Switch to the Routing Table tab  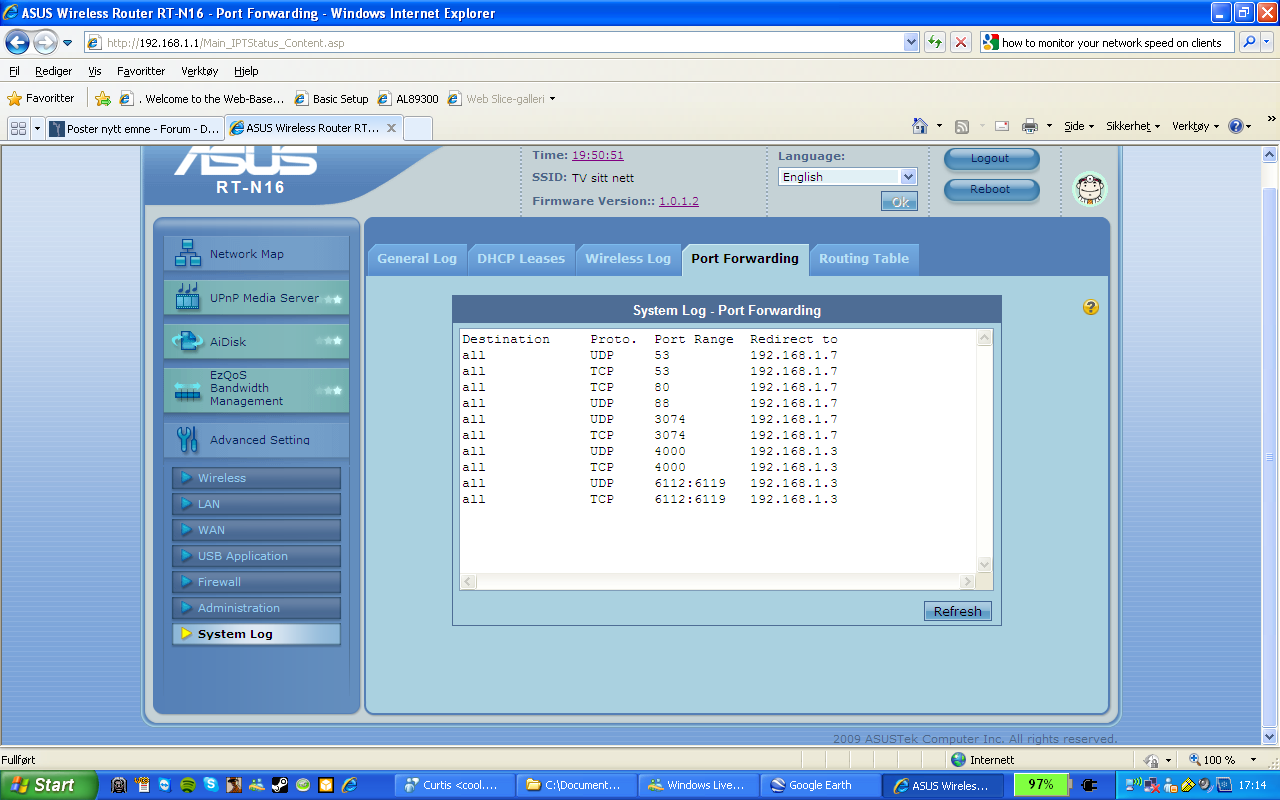[x=864, y=258]
